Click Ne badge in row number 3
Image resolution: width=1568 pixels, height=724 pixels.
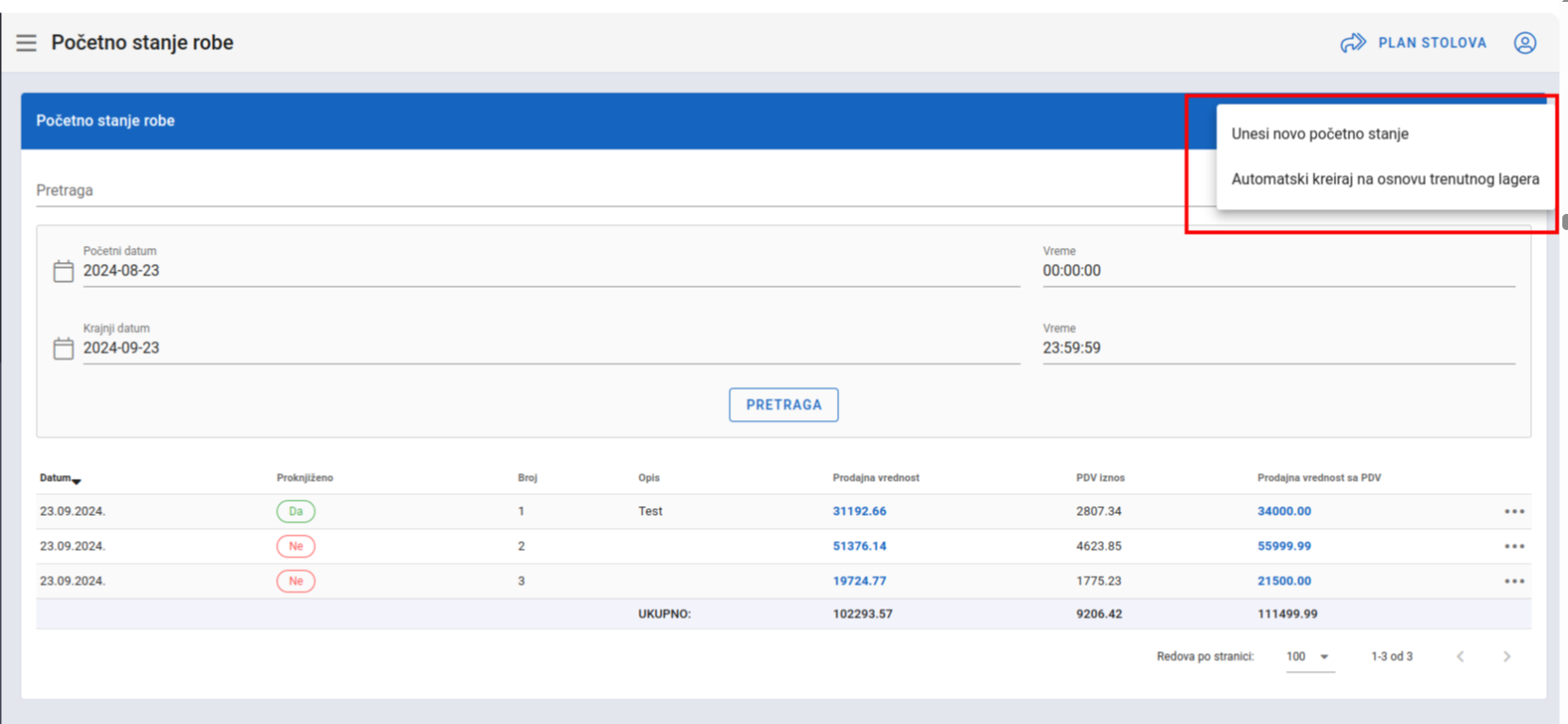point(295,581)
